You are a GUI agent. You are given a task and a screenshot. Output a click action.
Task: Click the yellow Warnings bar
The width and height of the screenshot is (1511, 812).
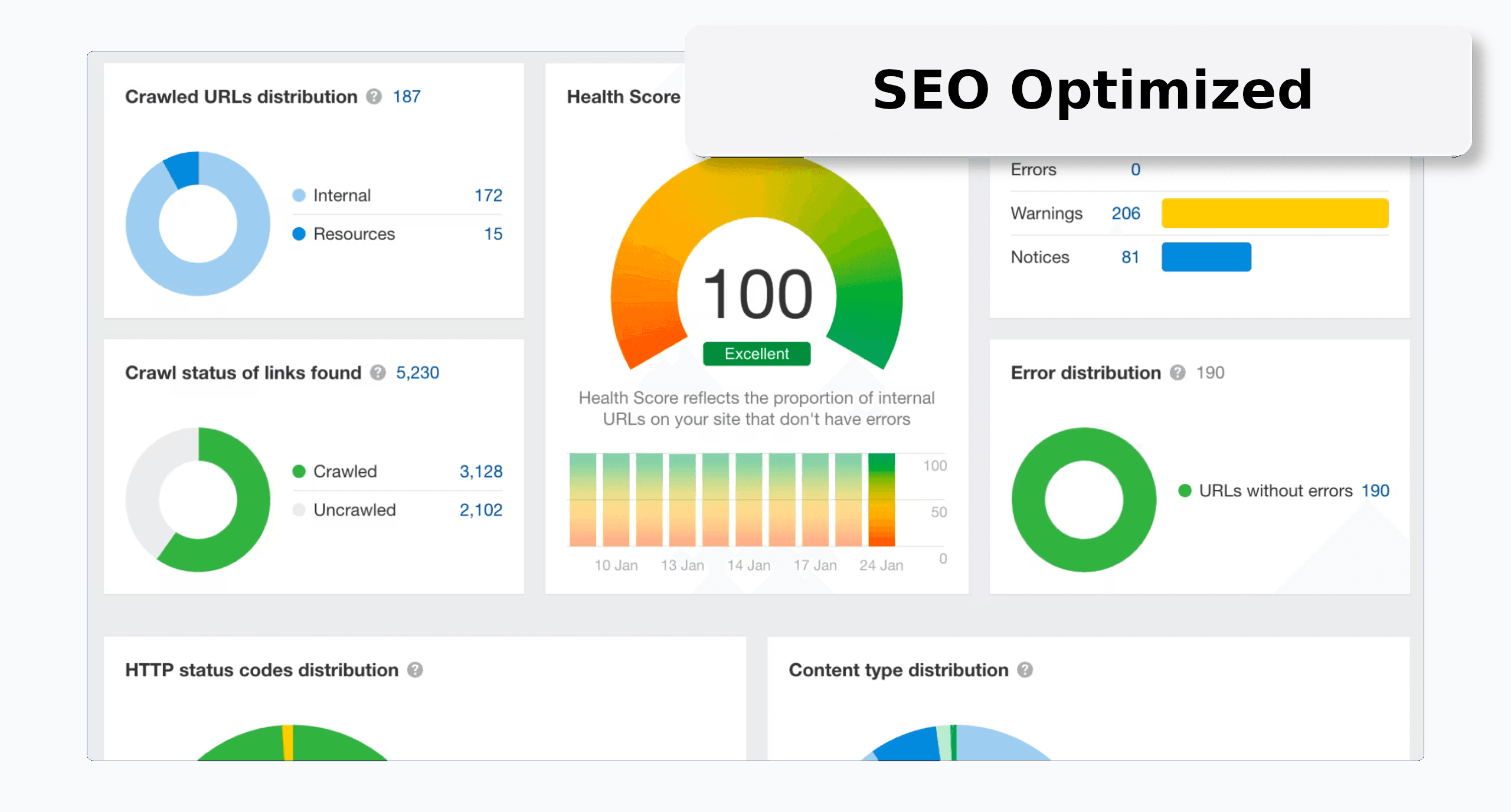tap(1275, 213)
